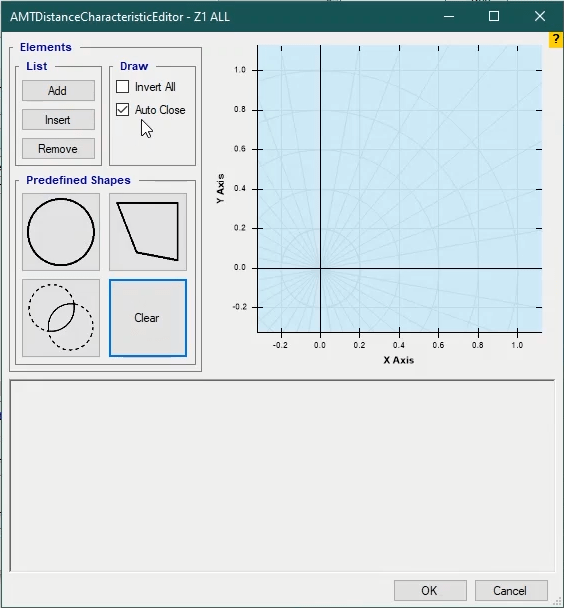
Task: Select the predefined quadrilateral shape
Action: point(148,232)
